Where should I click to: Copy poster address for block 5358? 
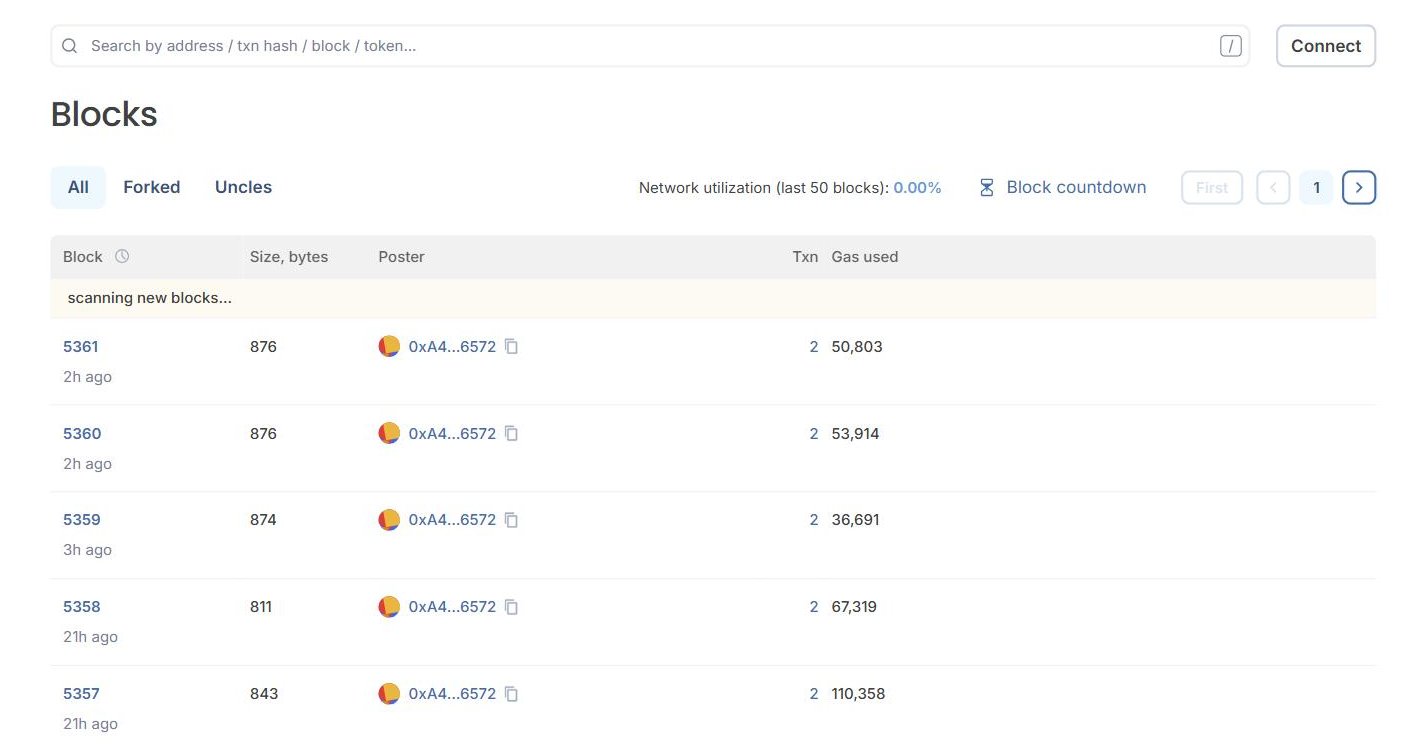point(511,607)
